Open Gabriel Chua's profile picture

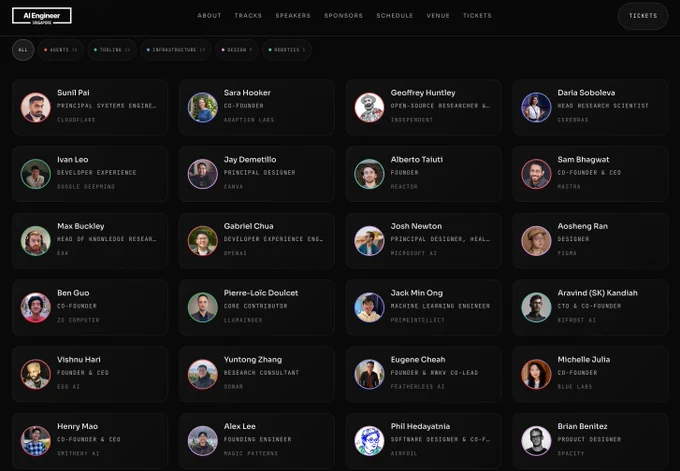[203, 241]
